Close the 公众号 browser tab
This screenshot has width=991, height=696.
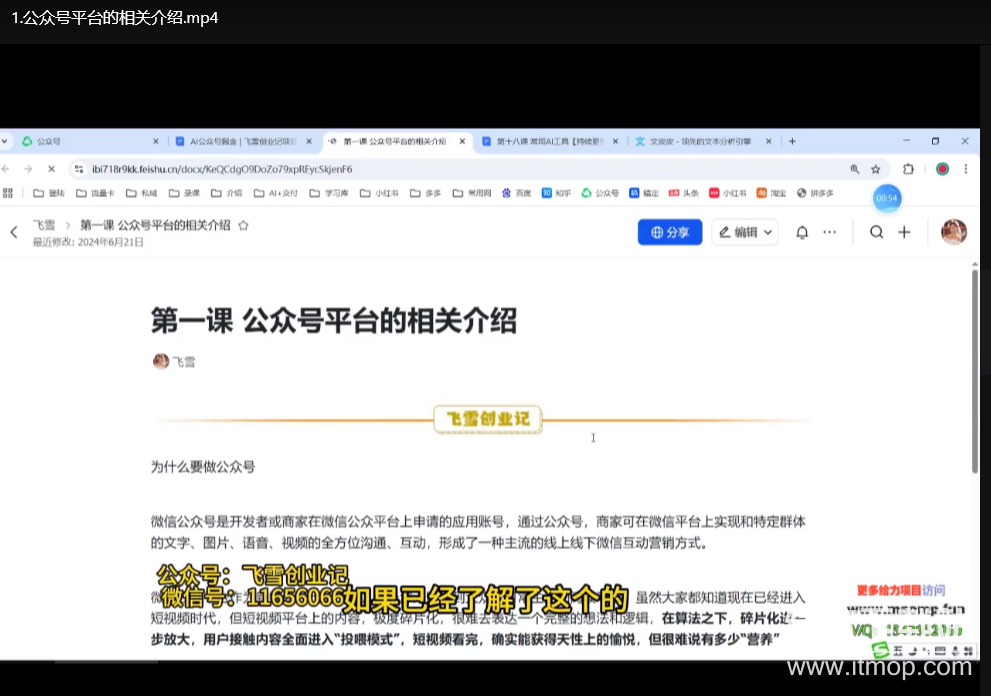[x=156, y=142]
